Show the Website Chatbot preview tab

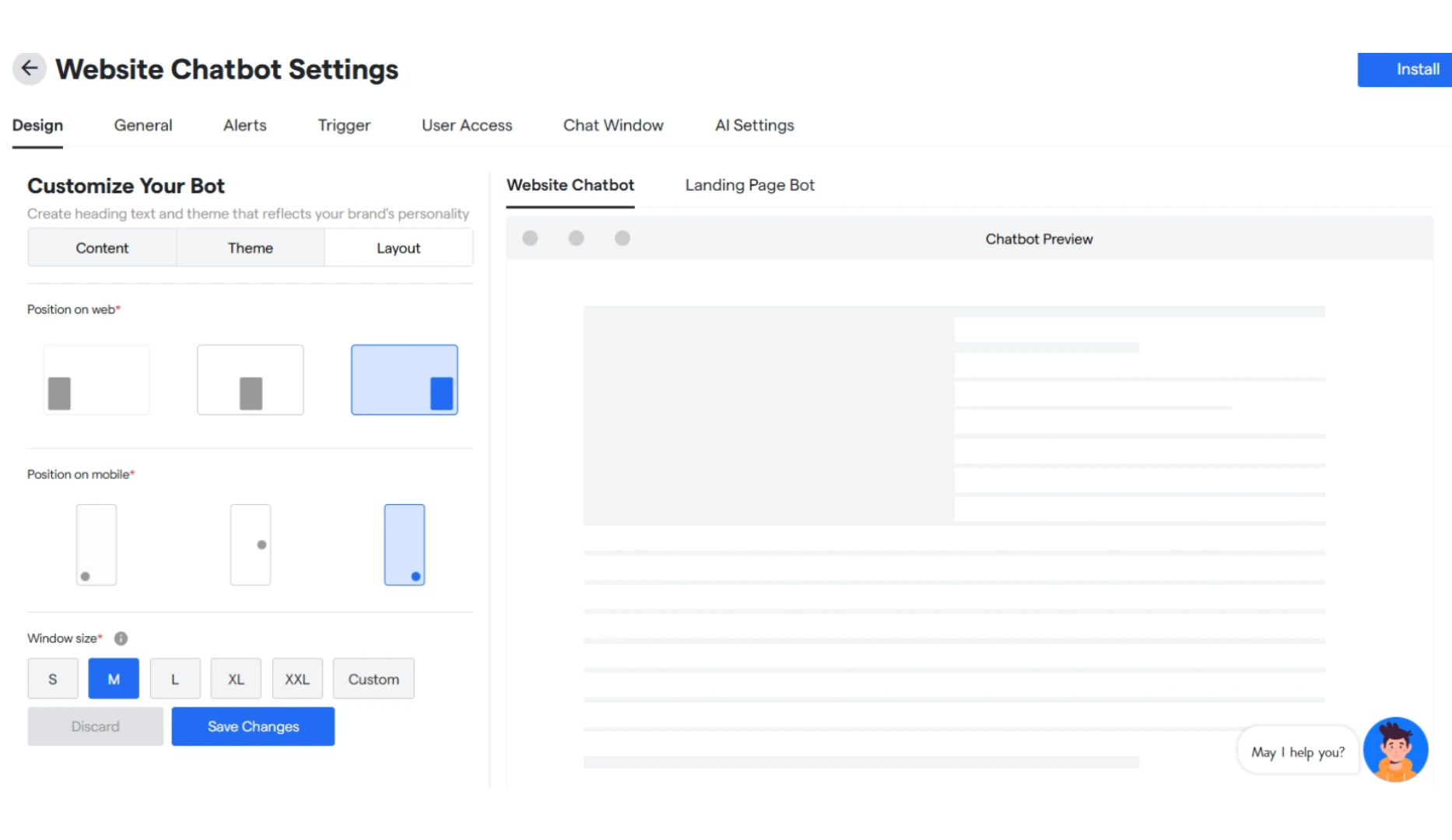(570, 185)
